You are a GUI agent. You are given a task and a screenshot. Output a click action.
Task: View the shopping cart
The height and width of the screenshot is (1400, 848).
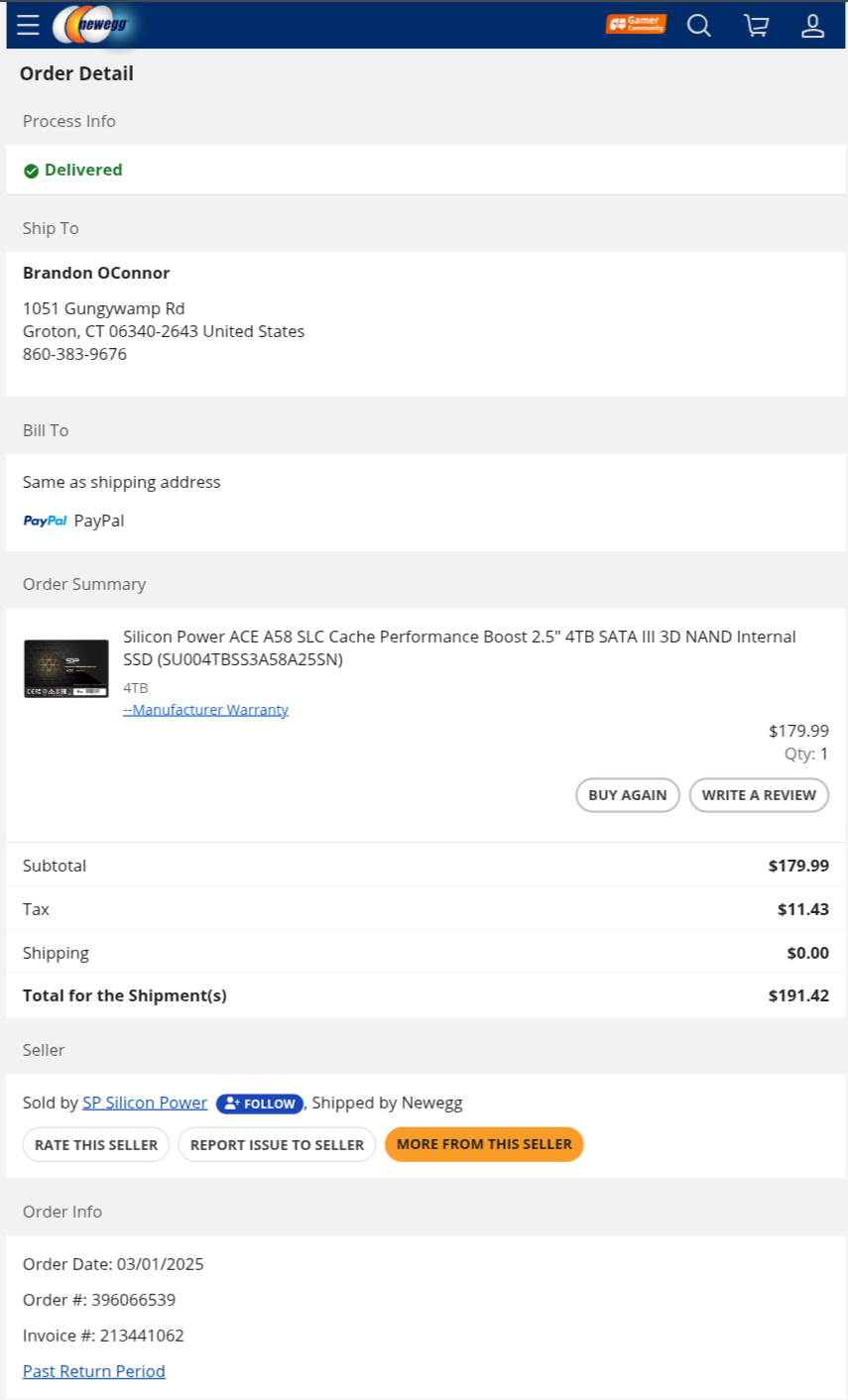757,25
